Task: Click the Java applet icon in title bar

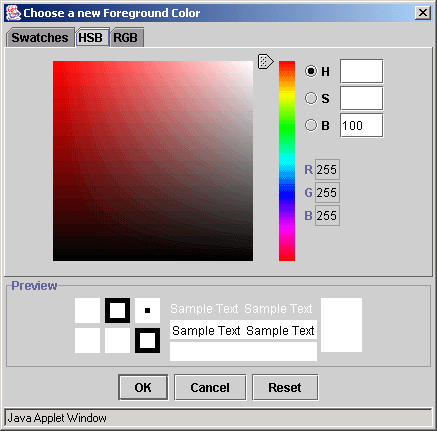Action: 13,13
